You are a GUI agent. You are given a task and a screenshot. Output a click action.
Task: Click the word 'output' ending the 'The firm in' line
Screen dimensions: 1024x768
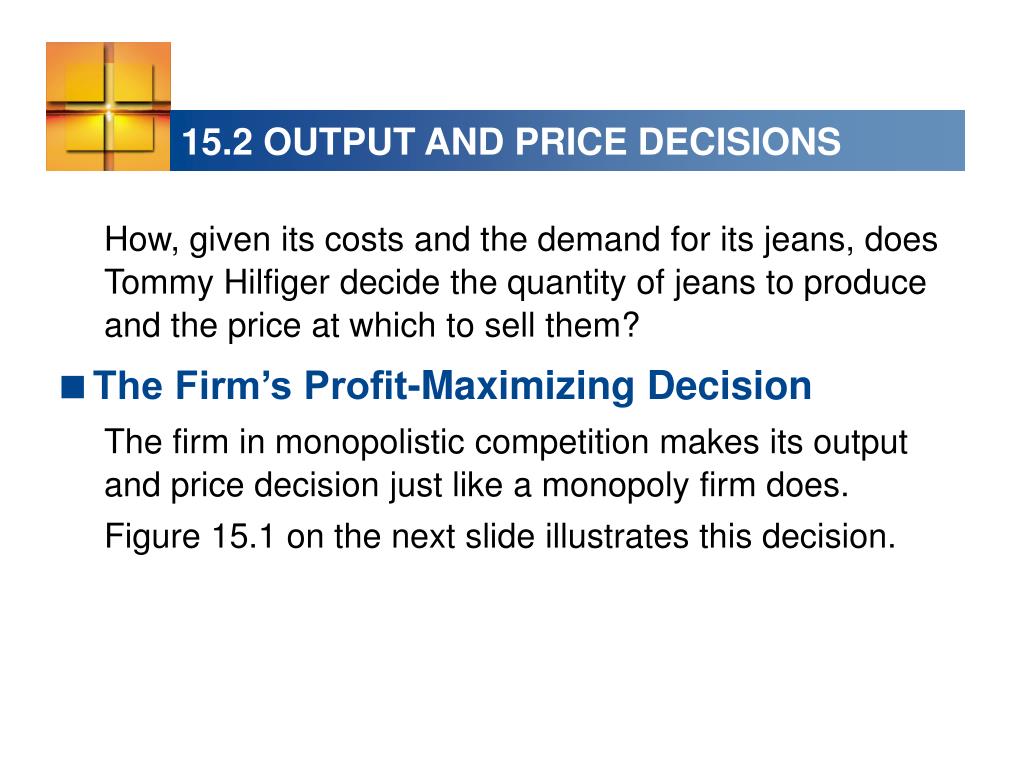coord(860,443)
